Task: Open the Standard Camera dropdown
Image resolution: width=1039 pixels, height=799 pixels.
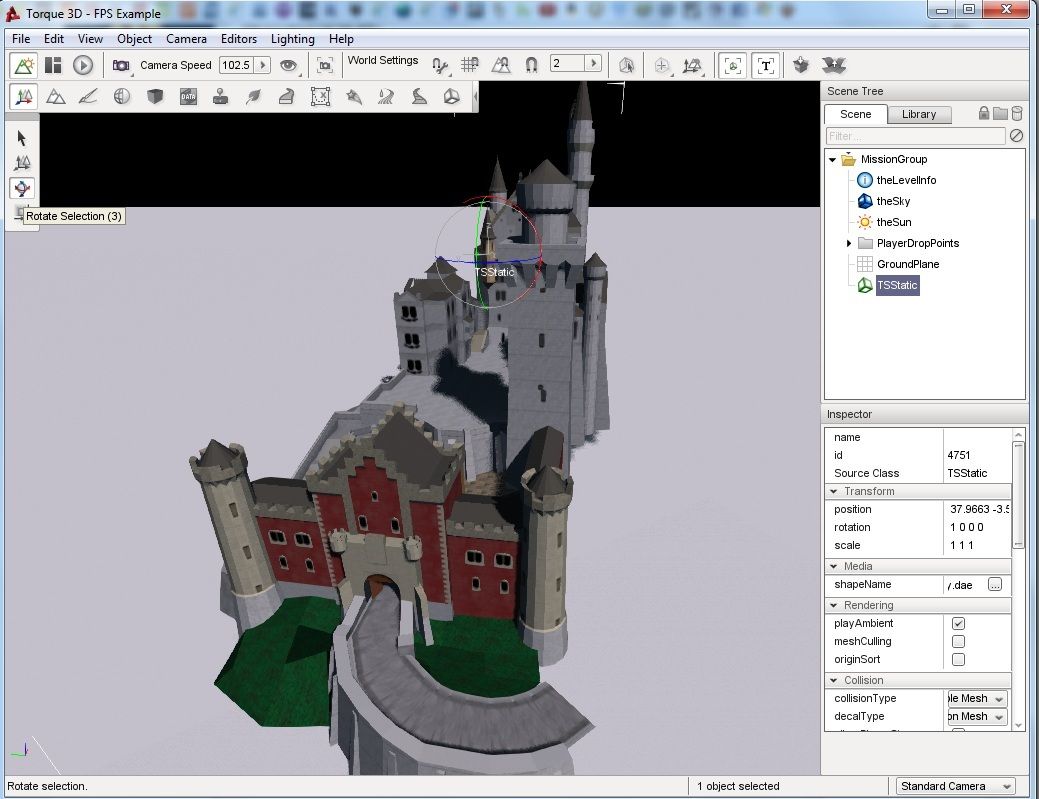Action: (x=956, y=786)
